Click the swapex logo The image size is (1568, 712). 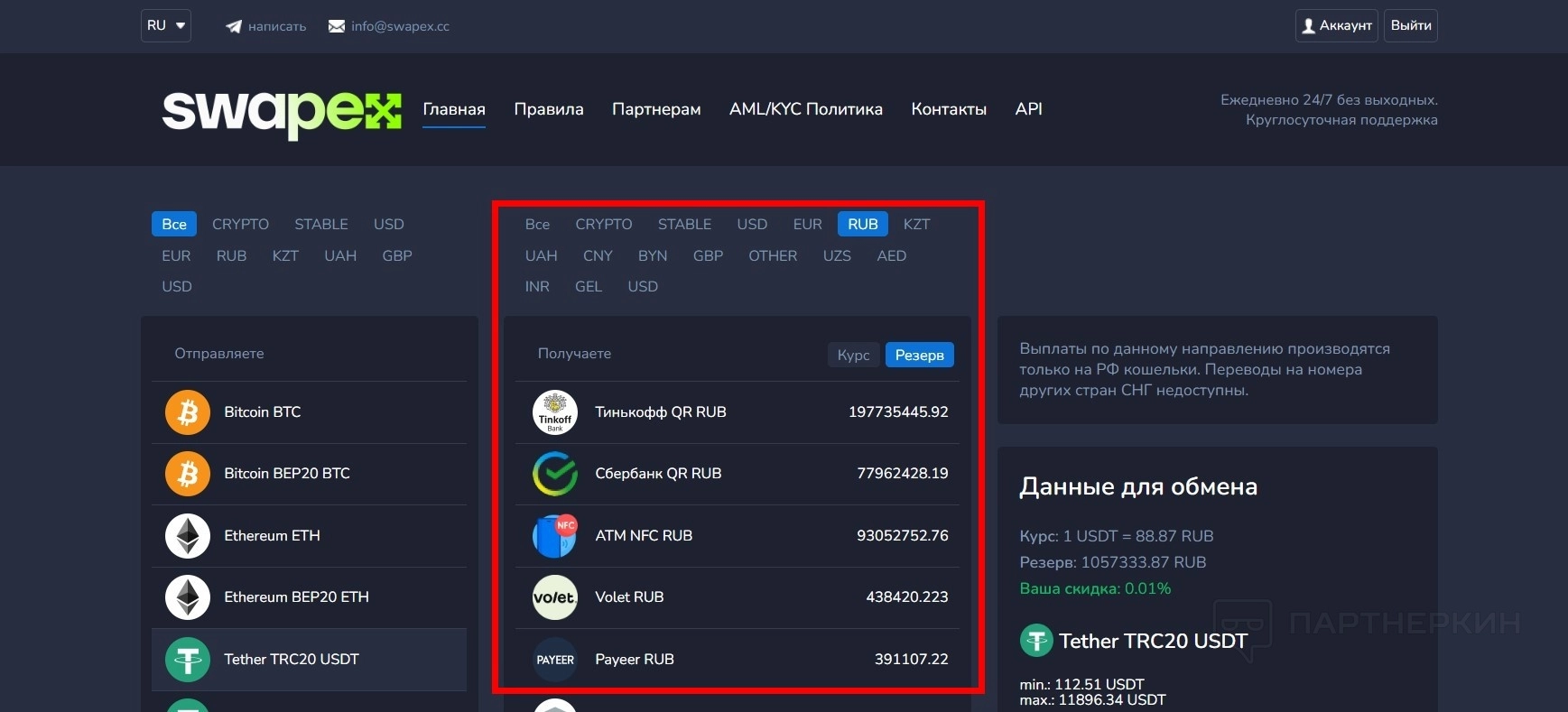pyautogui.click(x=282, y=112)
